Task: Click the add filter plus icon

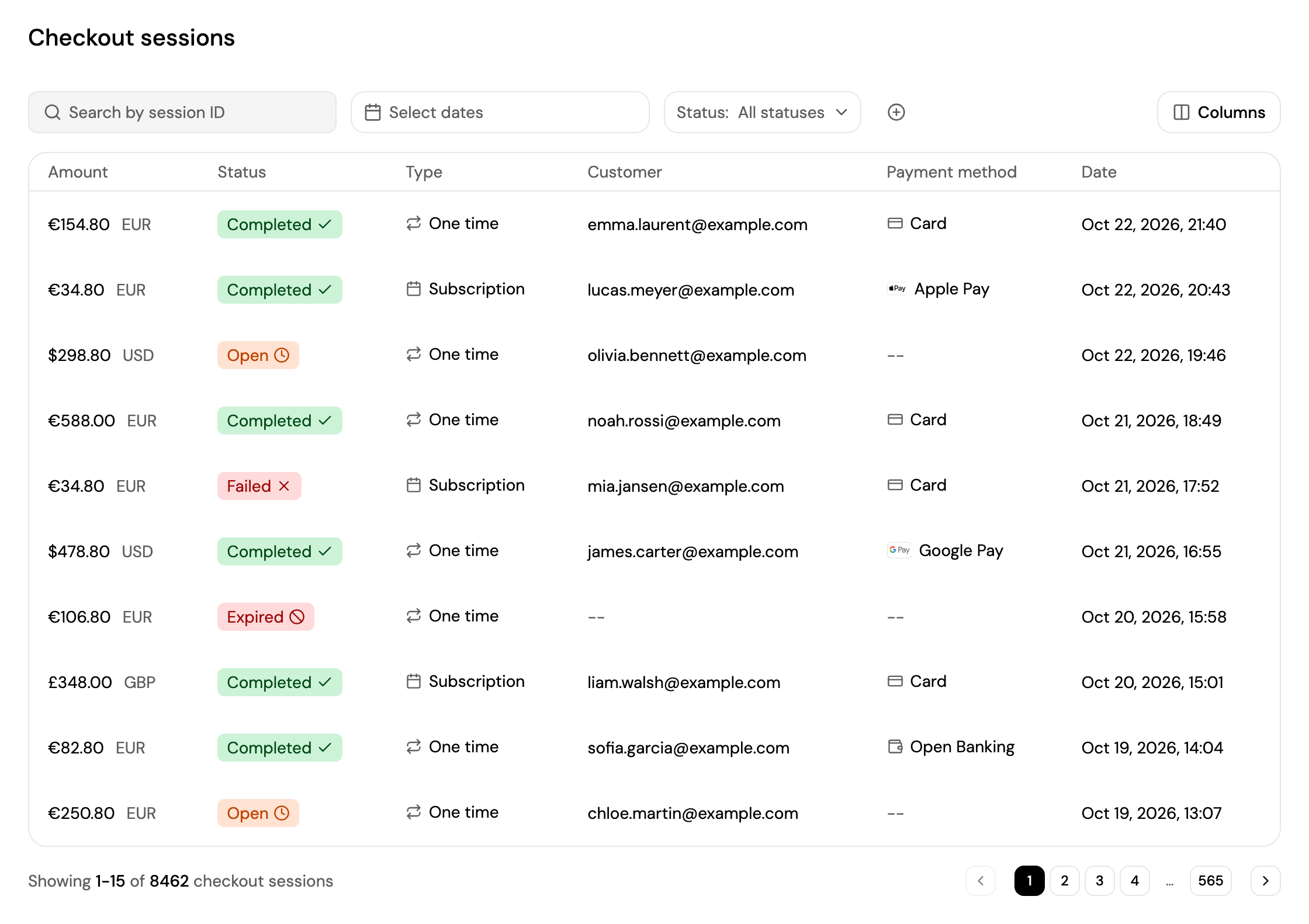Action: click(x=896, y=112)
